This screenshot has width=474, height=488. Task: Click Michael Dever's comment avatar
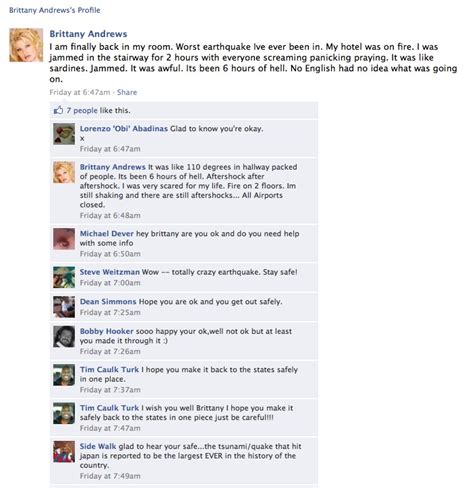[64, 239]
